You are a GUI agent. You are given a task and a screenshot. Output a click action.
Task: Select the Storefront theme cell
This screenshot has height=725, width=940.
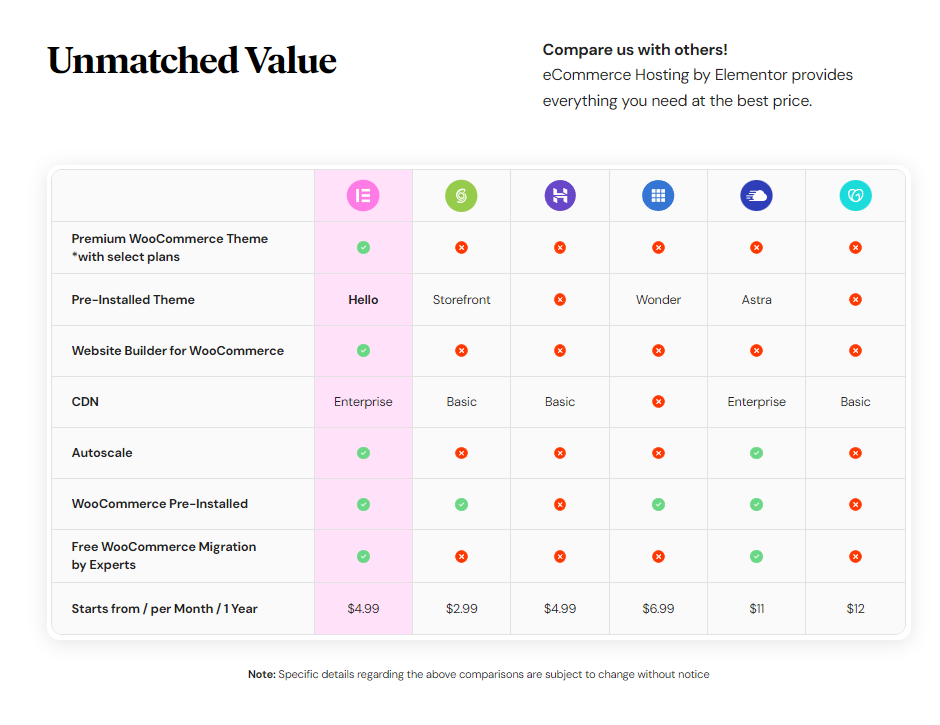pos(462,299)
